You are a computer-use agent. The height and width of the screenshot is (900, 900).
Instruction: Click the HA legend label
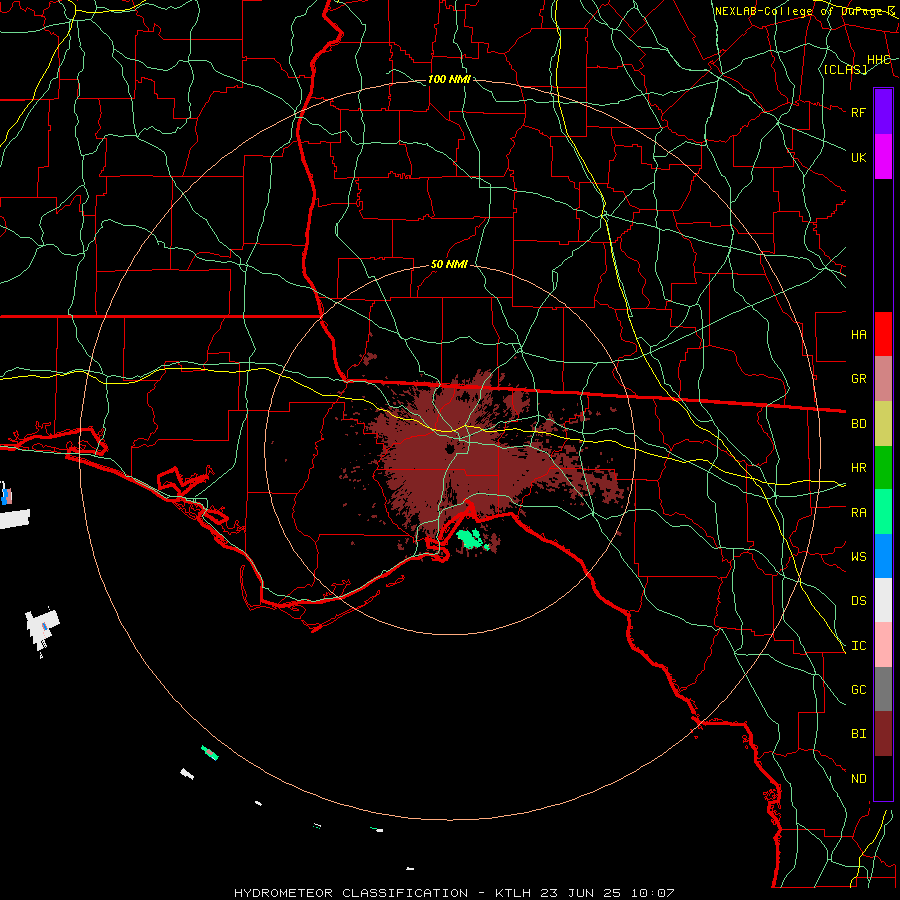(x=858, y=335)
